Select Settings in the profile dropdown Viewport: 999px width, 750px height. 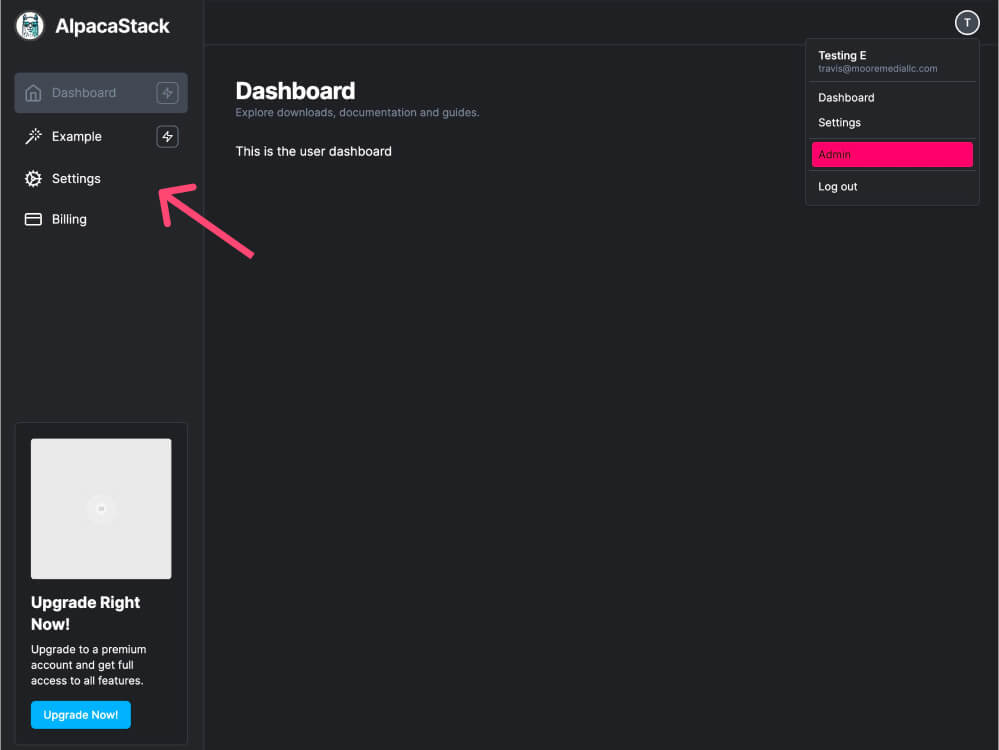(839, 122)
